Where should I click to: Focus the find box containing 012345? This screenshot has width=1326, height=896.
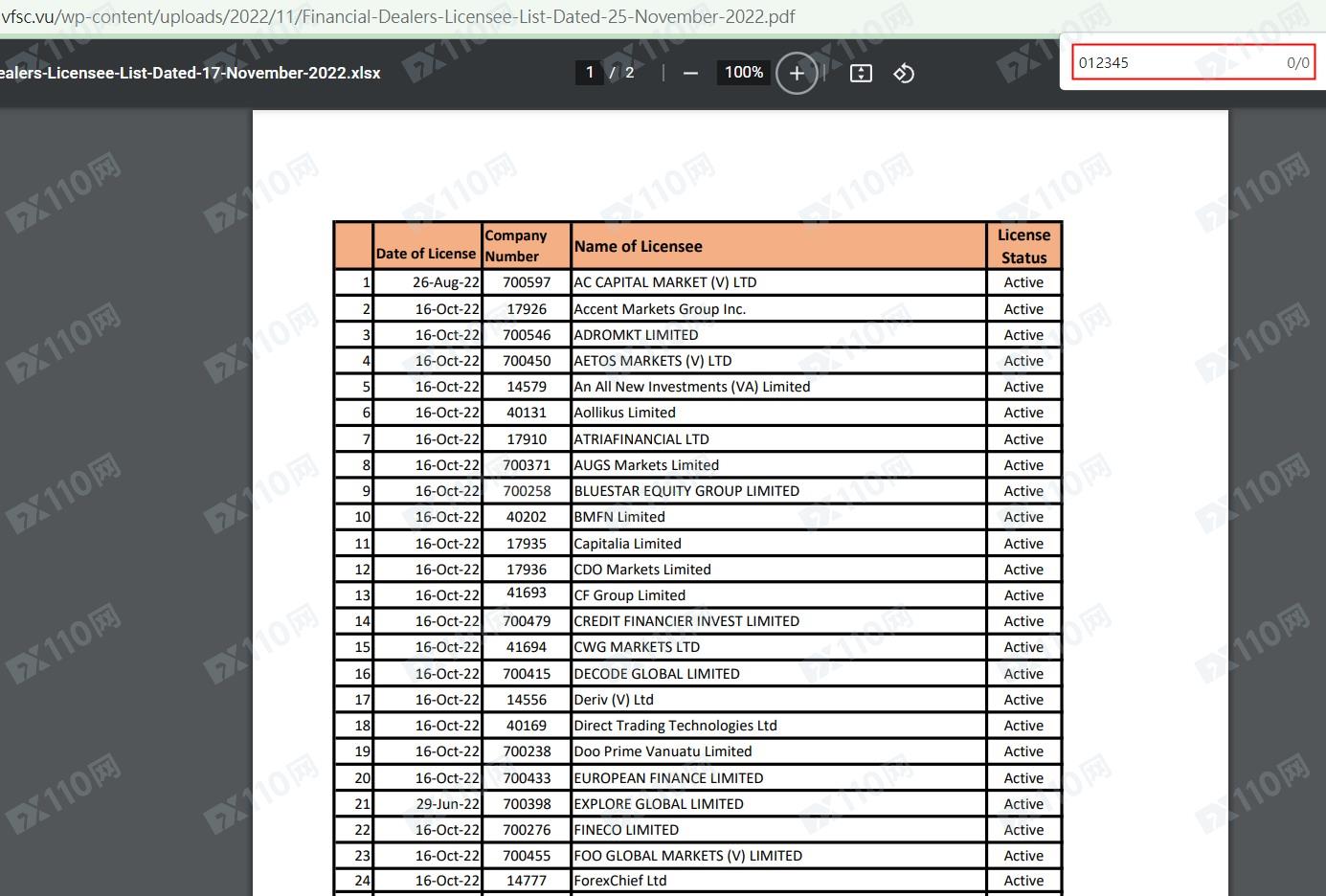click(x=1178, y=63)
